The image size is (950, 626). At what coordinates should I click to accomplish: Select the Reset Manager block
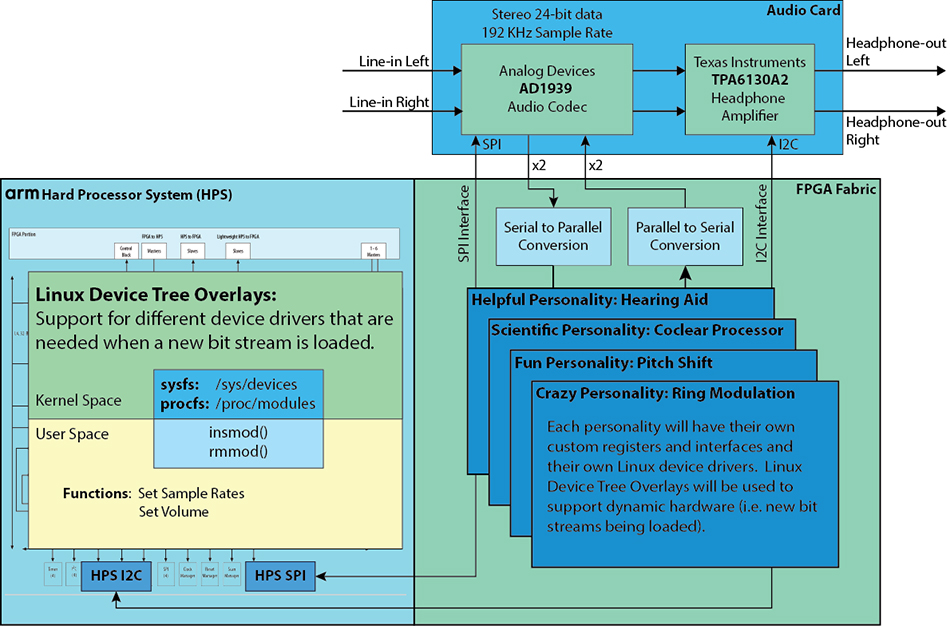tap(210, 575)
